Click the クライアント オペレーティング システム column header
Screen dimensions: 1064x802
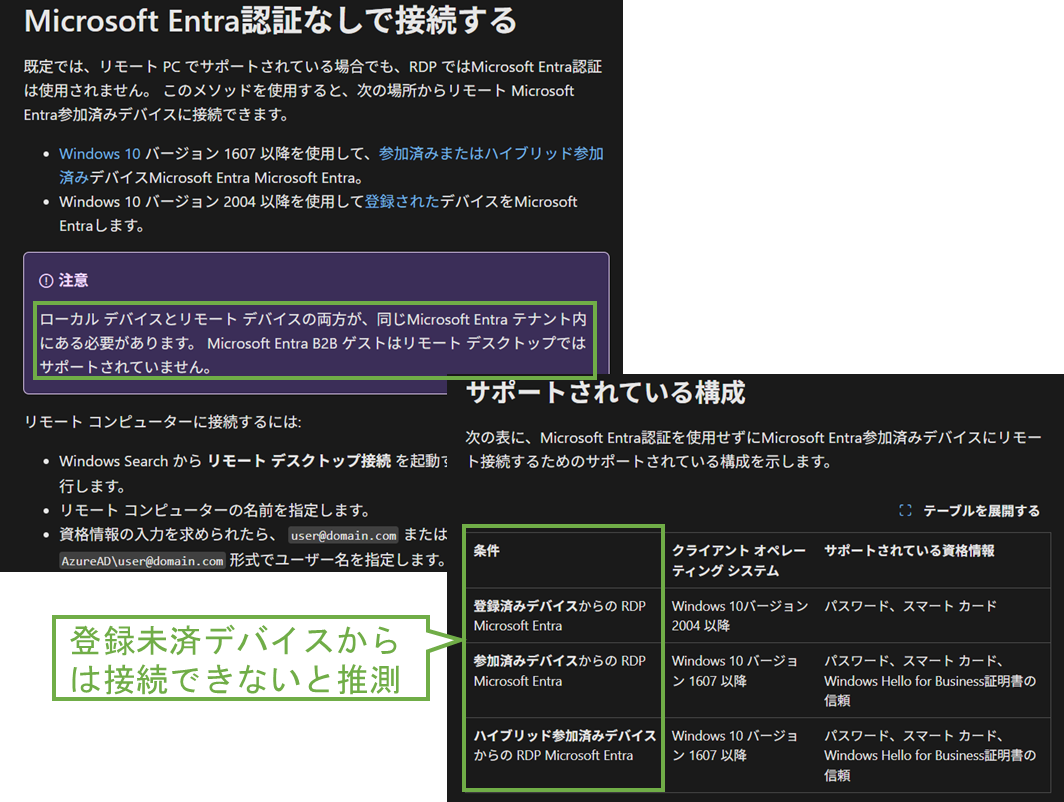pyautogui.click(x=739, y=560)
